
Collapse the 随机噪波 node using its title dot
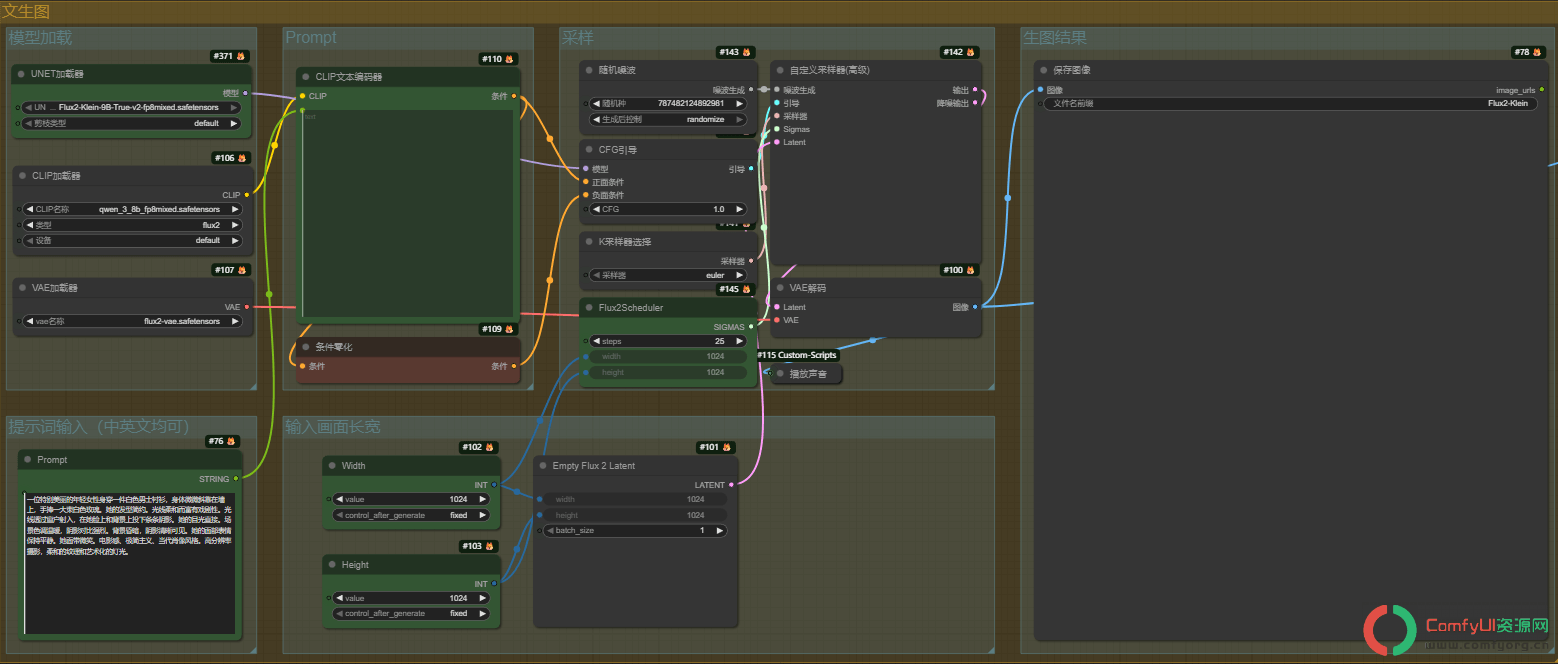tap(589, 70)
